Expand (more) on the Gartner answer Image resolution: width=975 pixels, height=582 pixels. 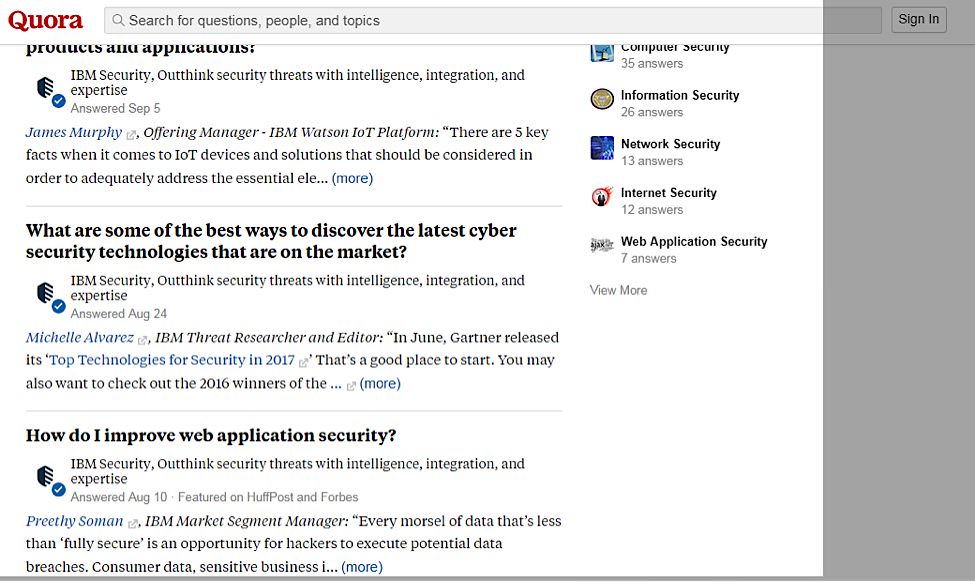[x=380, y=384]
